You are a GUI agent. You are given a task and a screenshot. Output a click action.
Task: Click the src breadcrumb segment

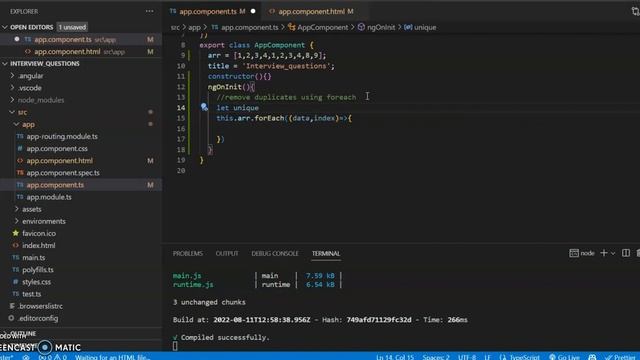click(x=175, y=27)
